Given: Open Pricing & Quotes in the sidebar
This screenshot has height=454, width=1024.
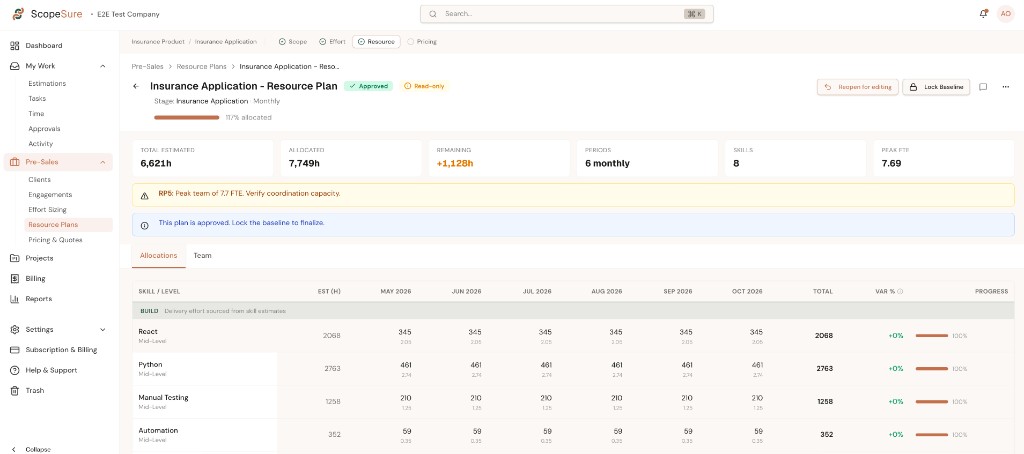Looking at the screenshot, I should tap(56, 240).
